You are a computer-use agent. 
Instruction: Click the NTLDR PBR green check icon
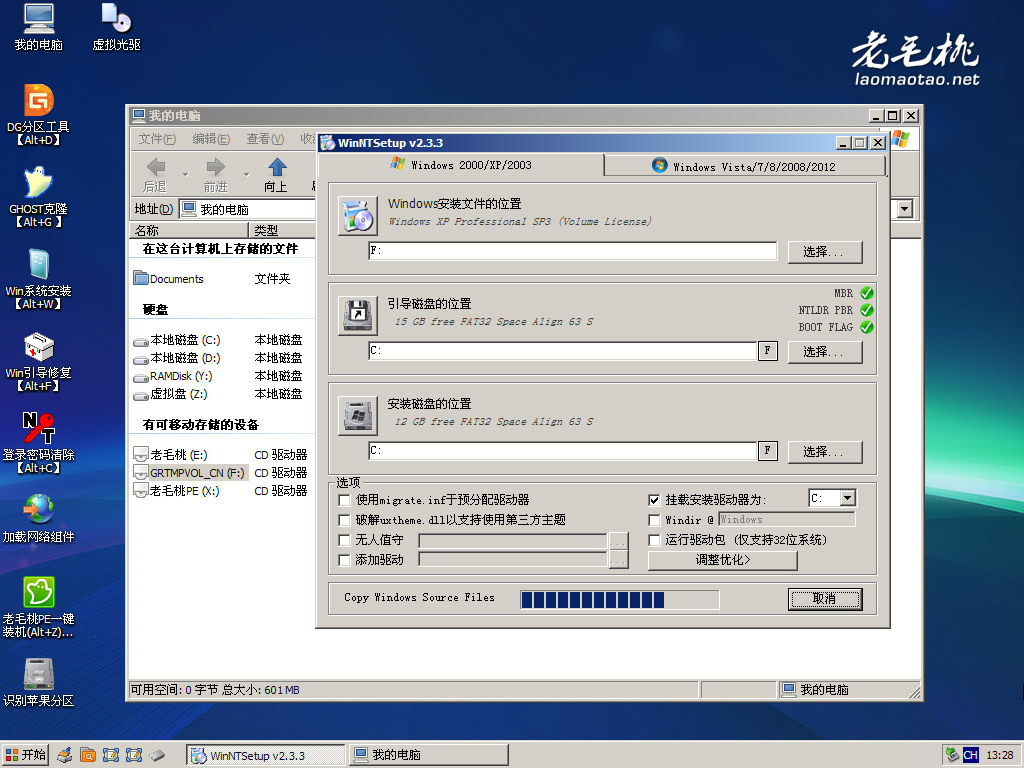[x=867, y=310]
